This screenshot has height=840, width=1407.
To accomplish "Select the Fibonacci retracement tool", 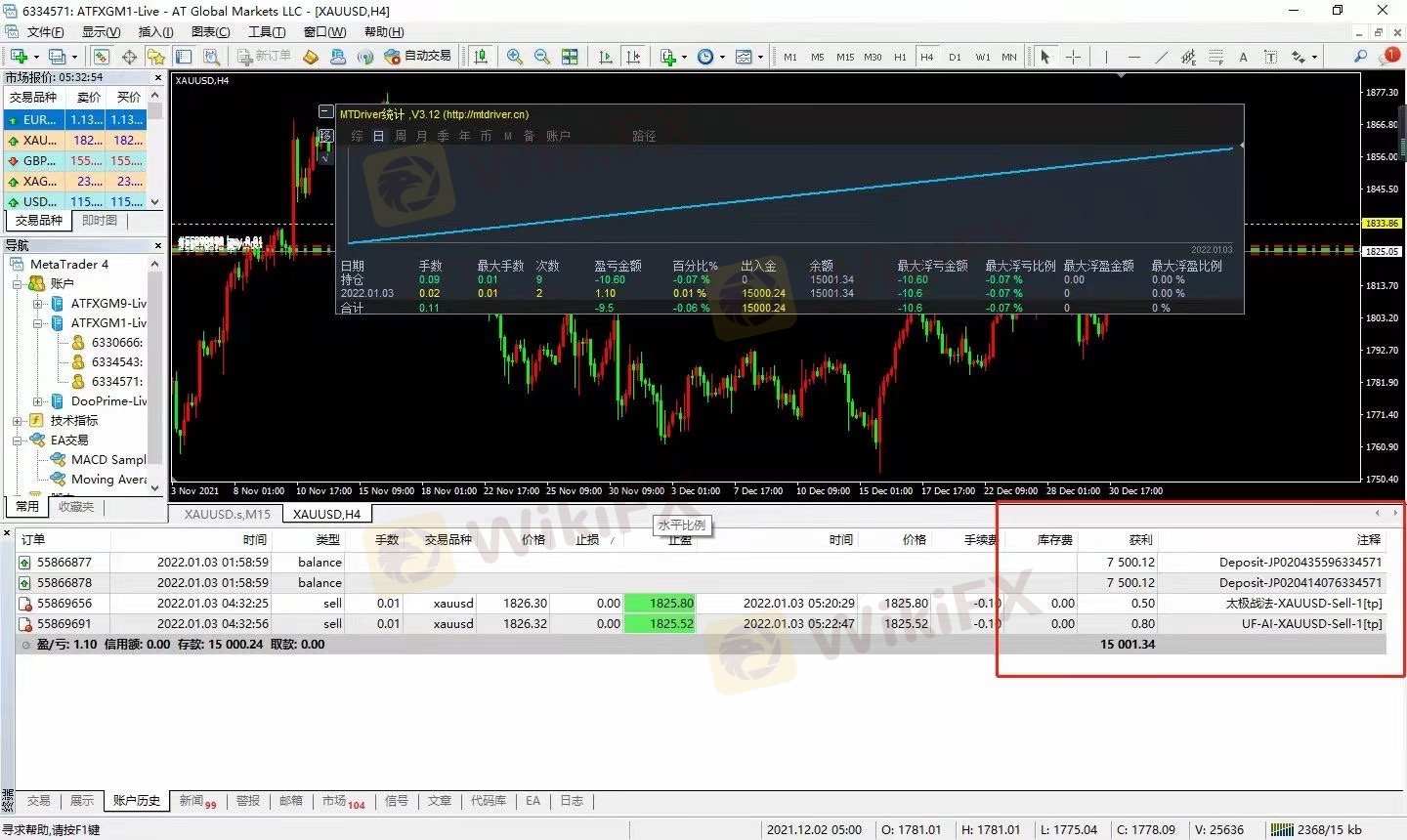I will (x=1215, y=57).
